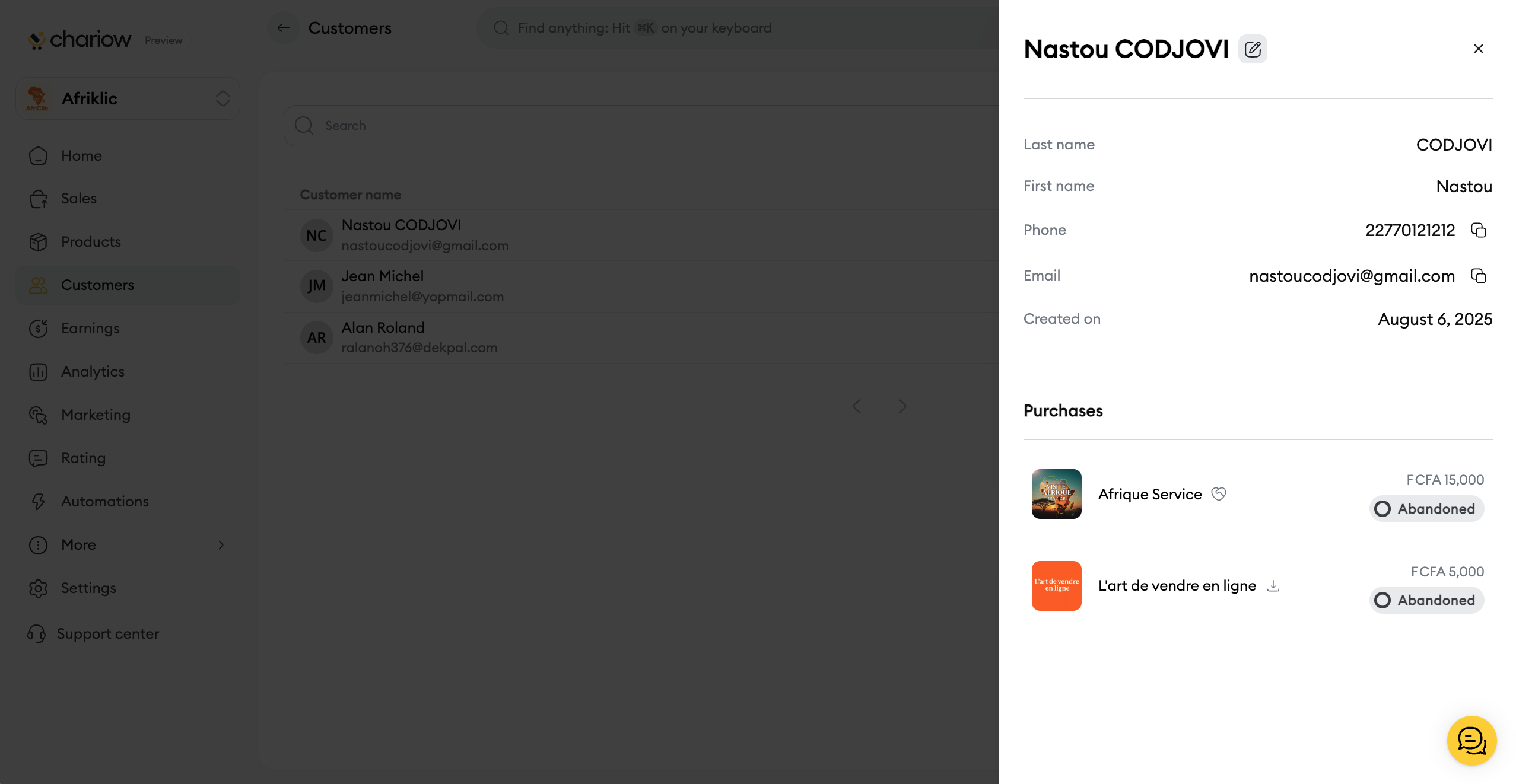
Task: Click the download icon next to L'art de vendre en ligne
Action: [1273, 586]
